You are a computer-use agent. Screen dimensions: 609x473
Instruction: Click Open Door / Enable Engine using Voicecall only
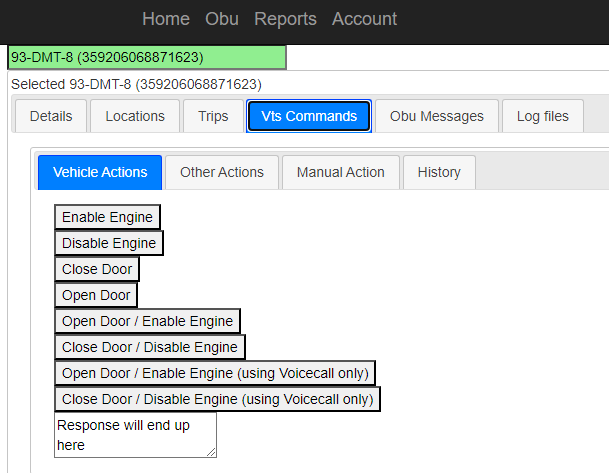coord(215,373)
